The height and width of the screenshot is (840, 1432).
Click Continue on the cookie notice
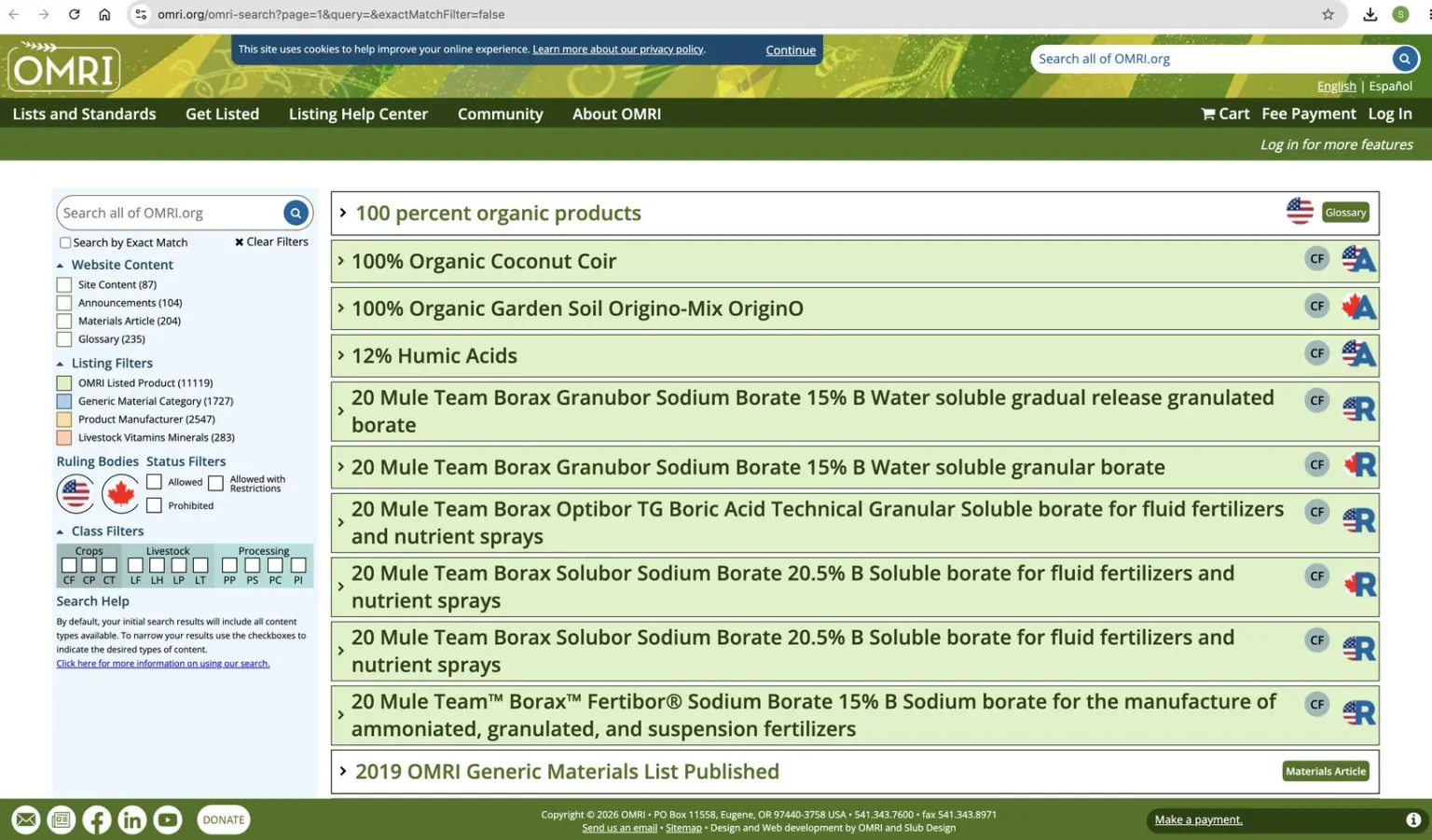pyautogui.click(x=791, y=50)
